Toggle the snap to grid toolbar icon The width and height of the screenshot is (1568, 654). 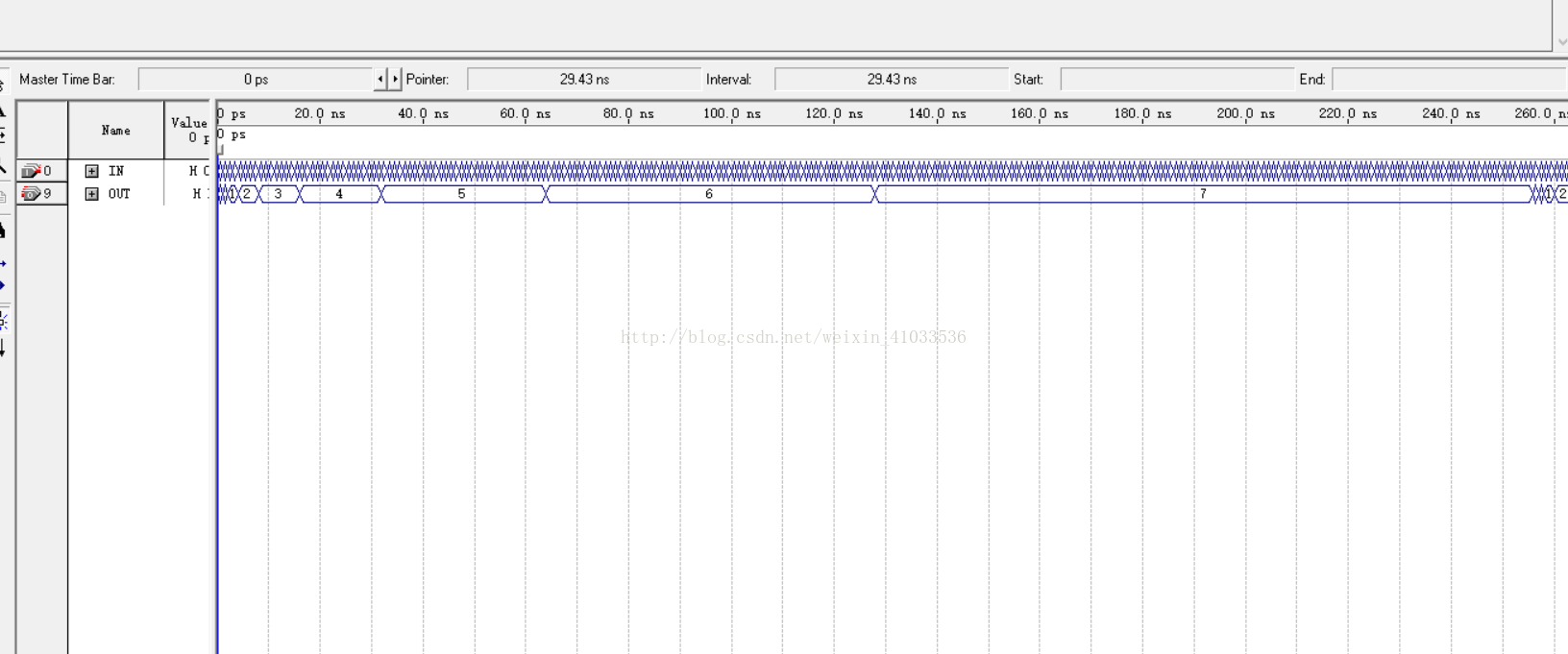[x=3, y=321]
